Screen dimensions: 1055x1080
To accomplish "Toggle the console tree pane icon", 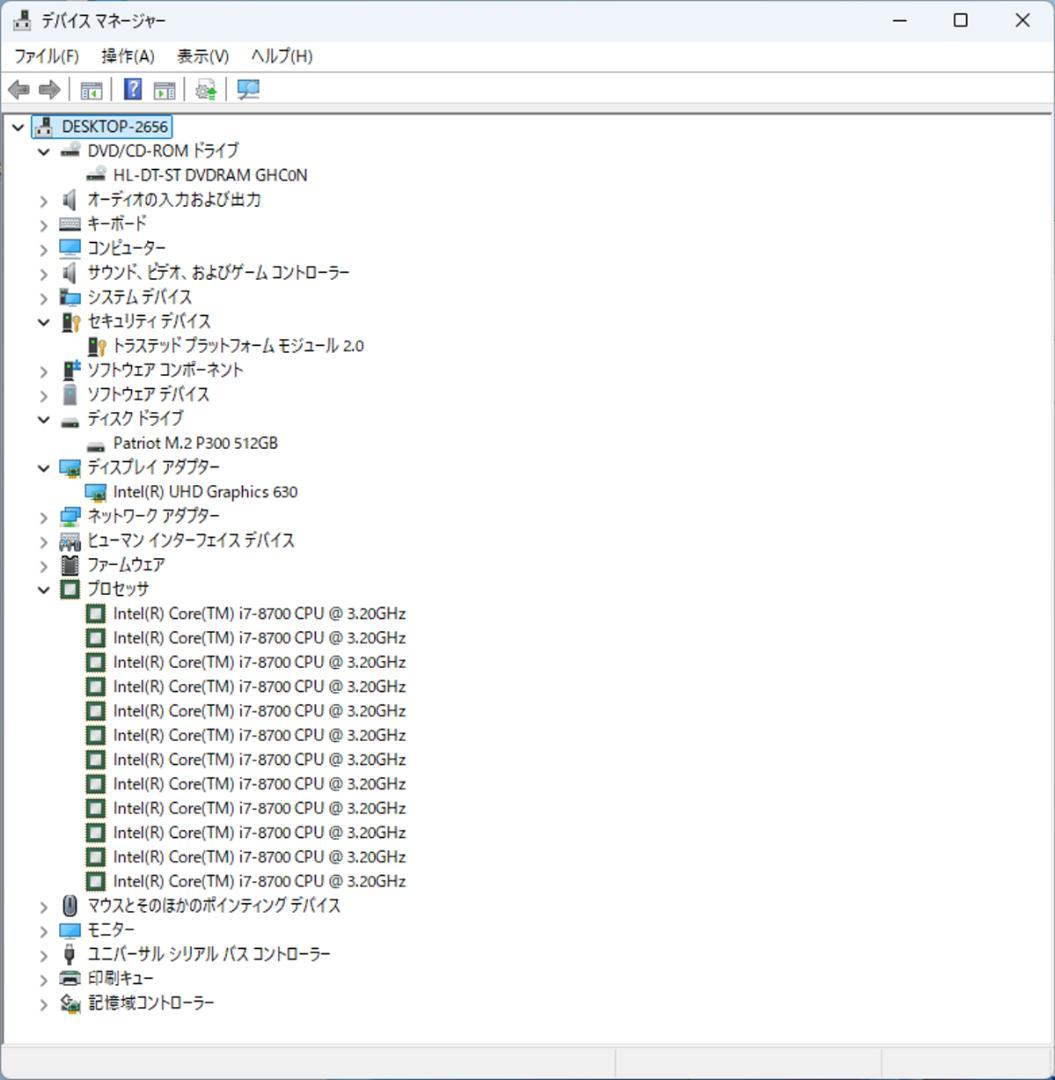I will click(x=91, y=90).
